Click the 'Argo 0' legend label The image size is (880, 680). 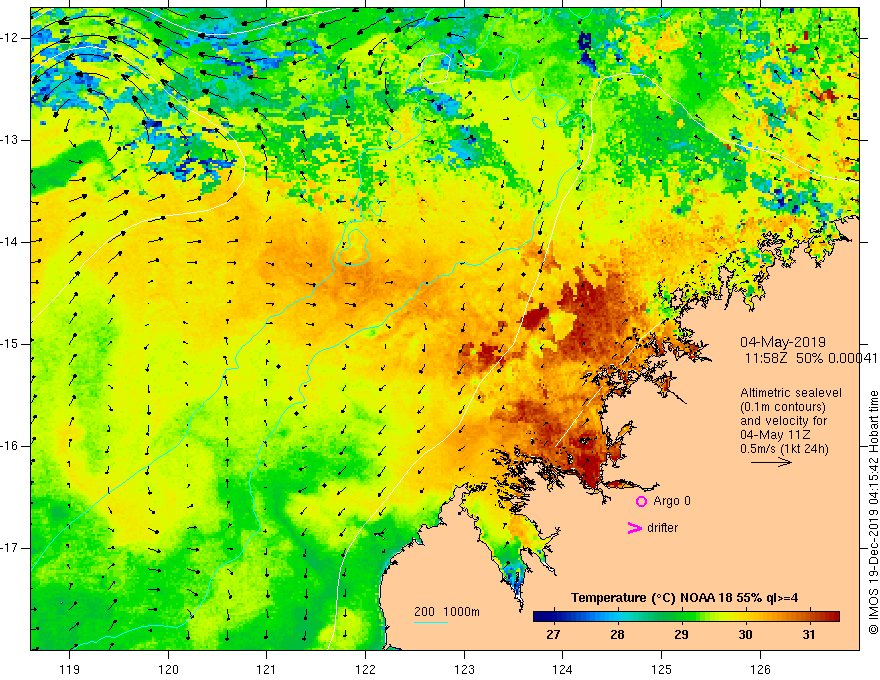(x=672, y=501)
